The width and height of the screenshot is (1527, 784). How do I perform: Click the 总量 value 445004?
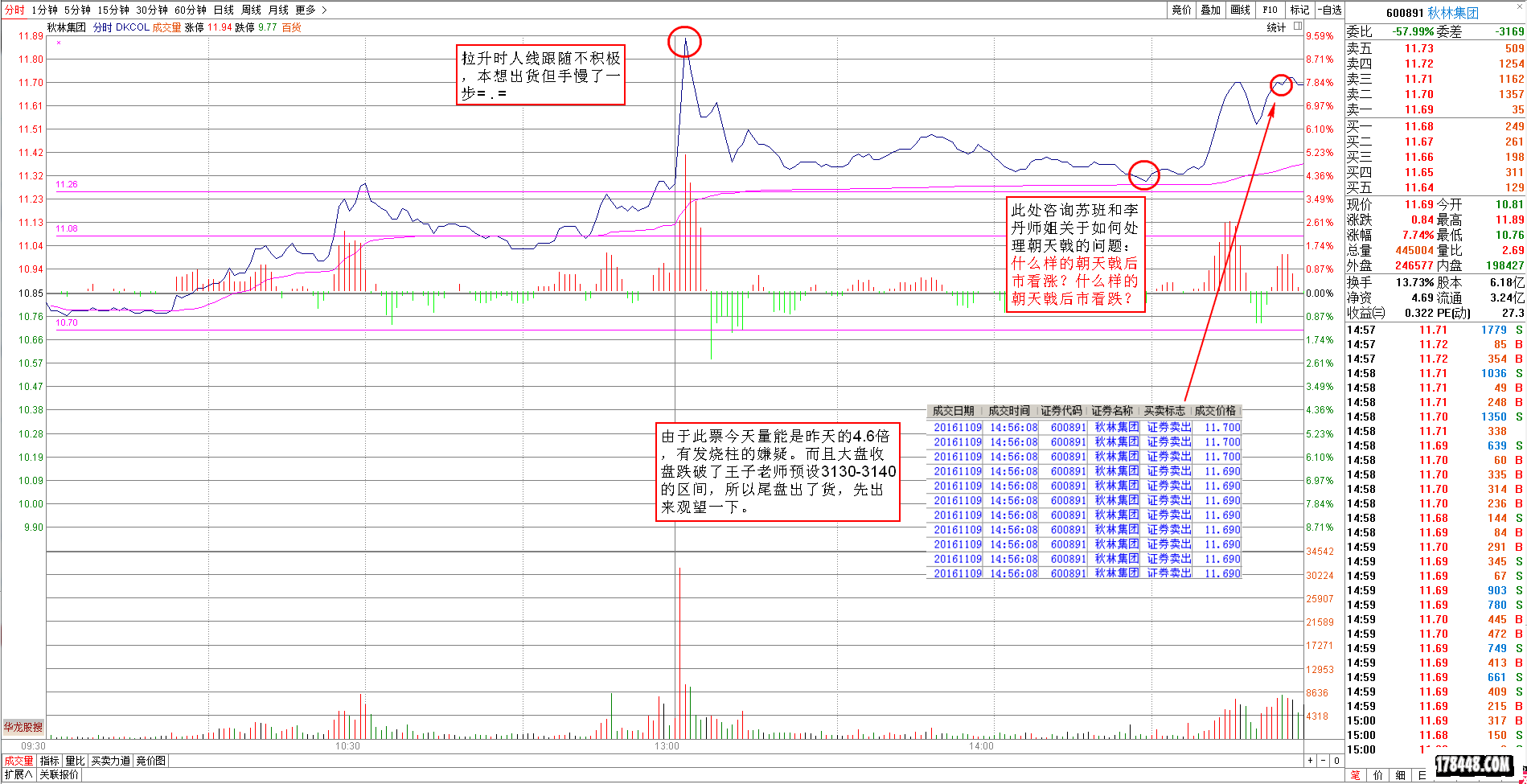tap(1414, 250)
